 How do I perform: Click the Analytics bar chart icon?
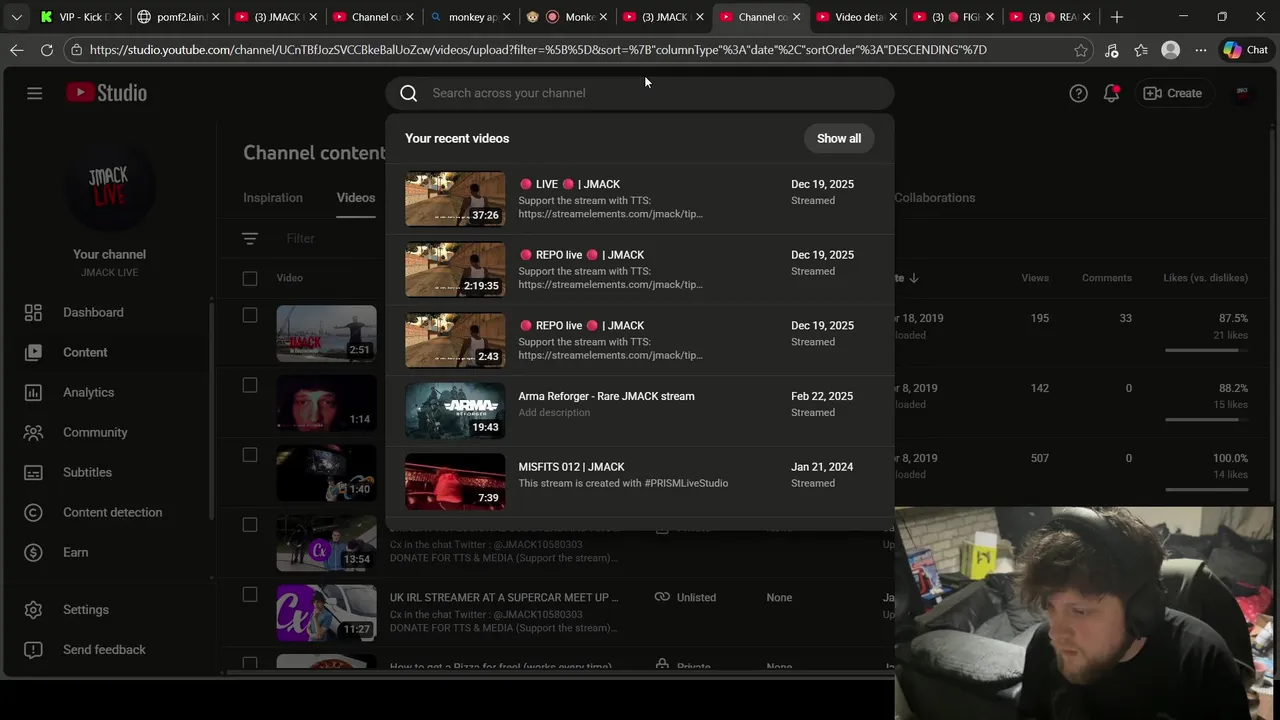33,392
